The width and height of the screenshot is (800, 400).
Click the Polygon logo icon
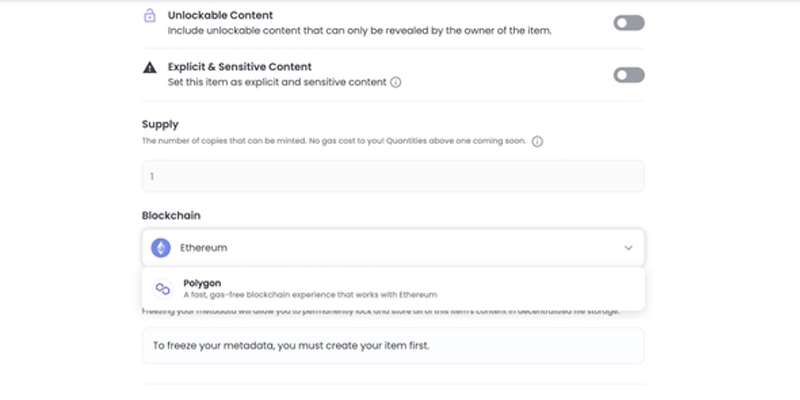click(x=163, y=289)
